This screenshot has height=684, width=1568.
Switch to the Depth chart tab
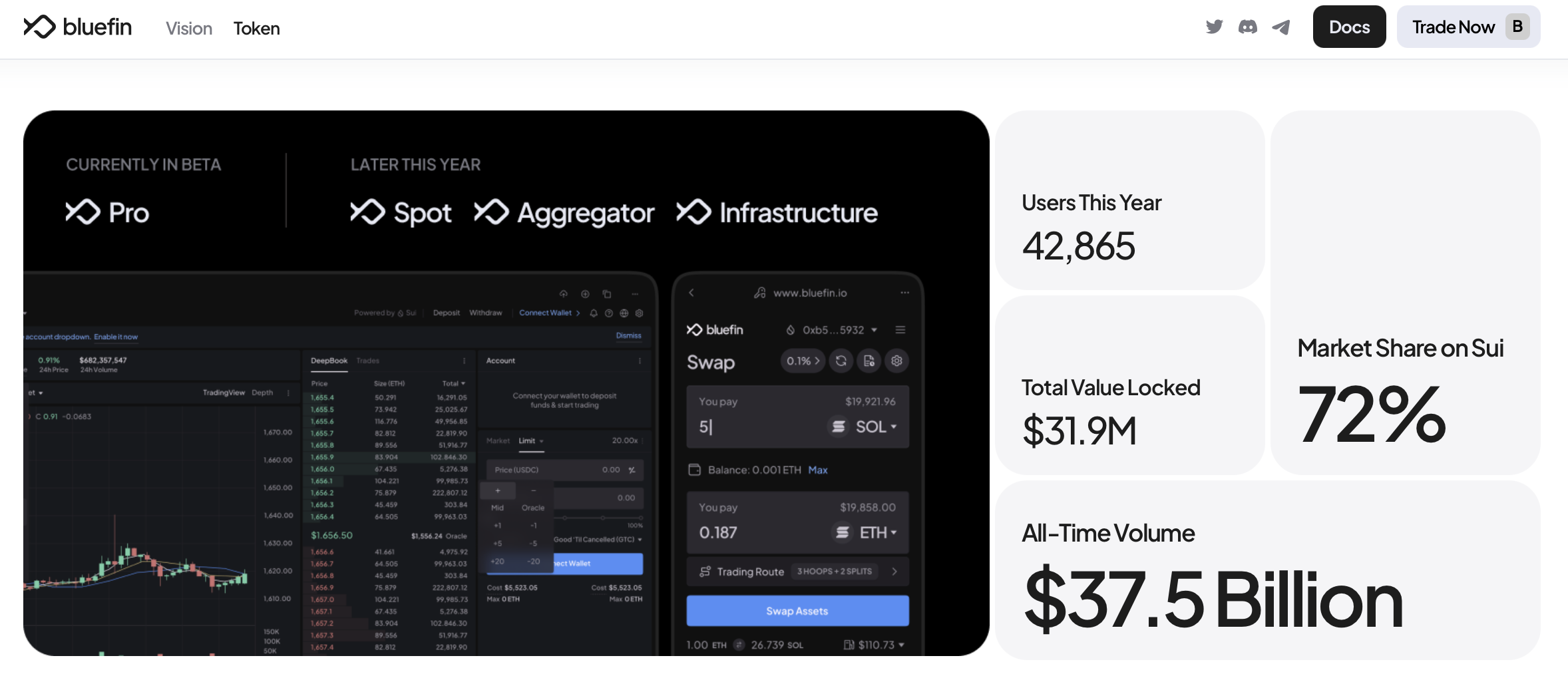[262, 393]
